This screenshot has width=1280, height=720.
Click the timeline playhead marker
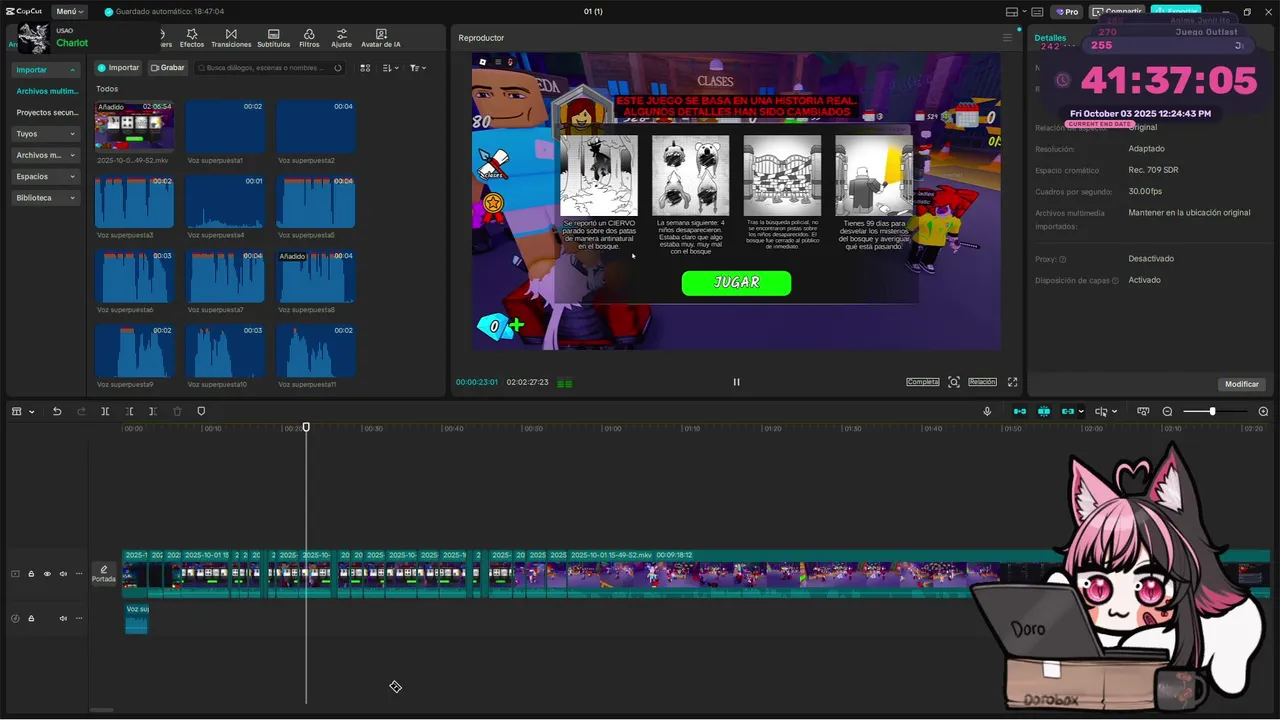pos(306,427)
